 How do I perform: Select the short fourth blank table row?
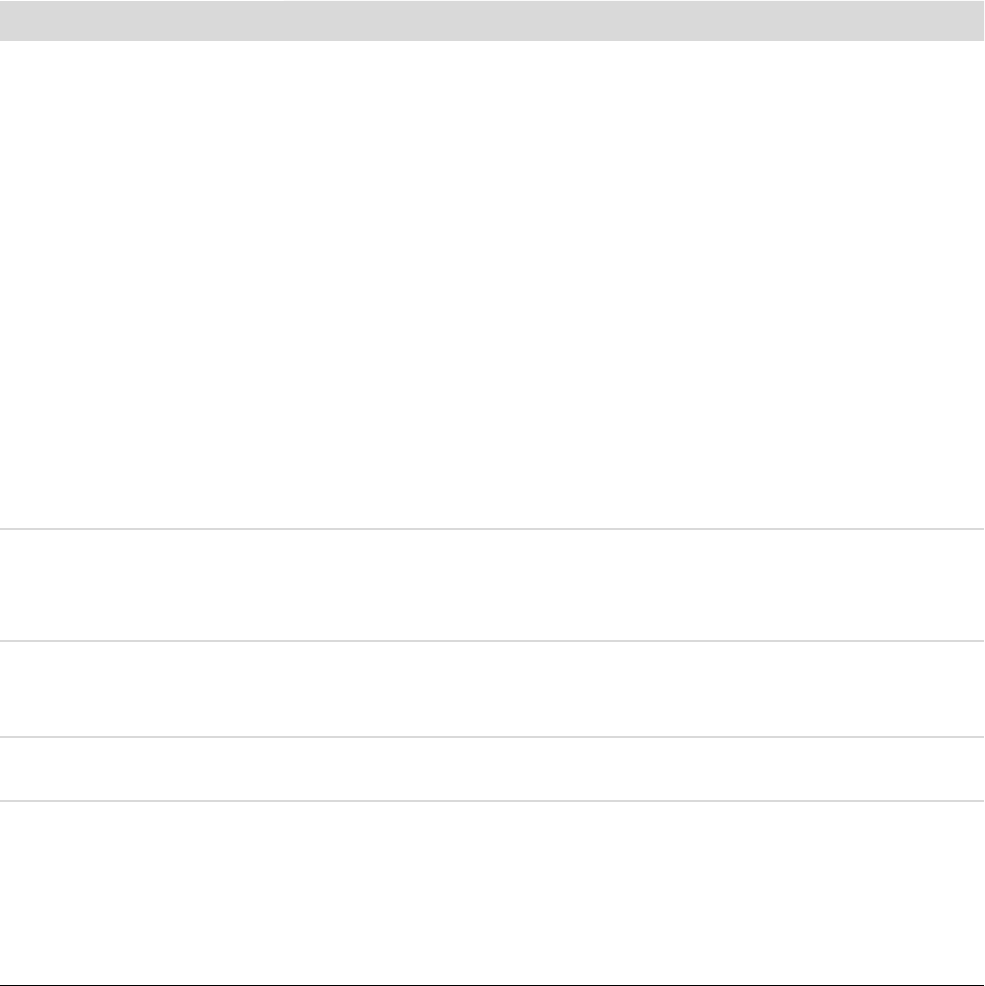tap(492, 769)
